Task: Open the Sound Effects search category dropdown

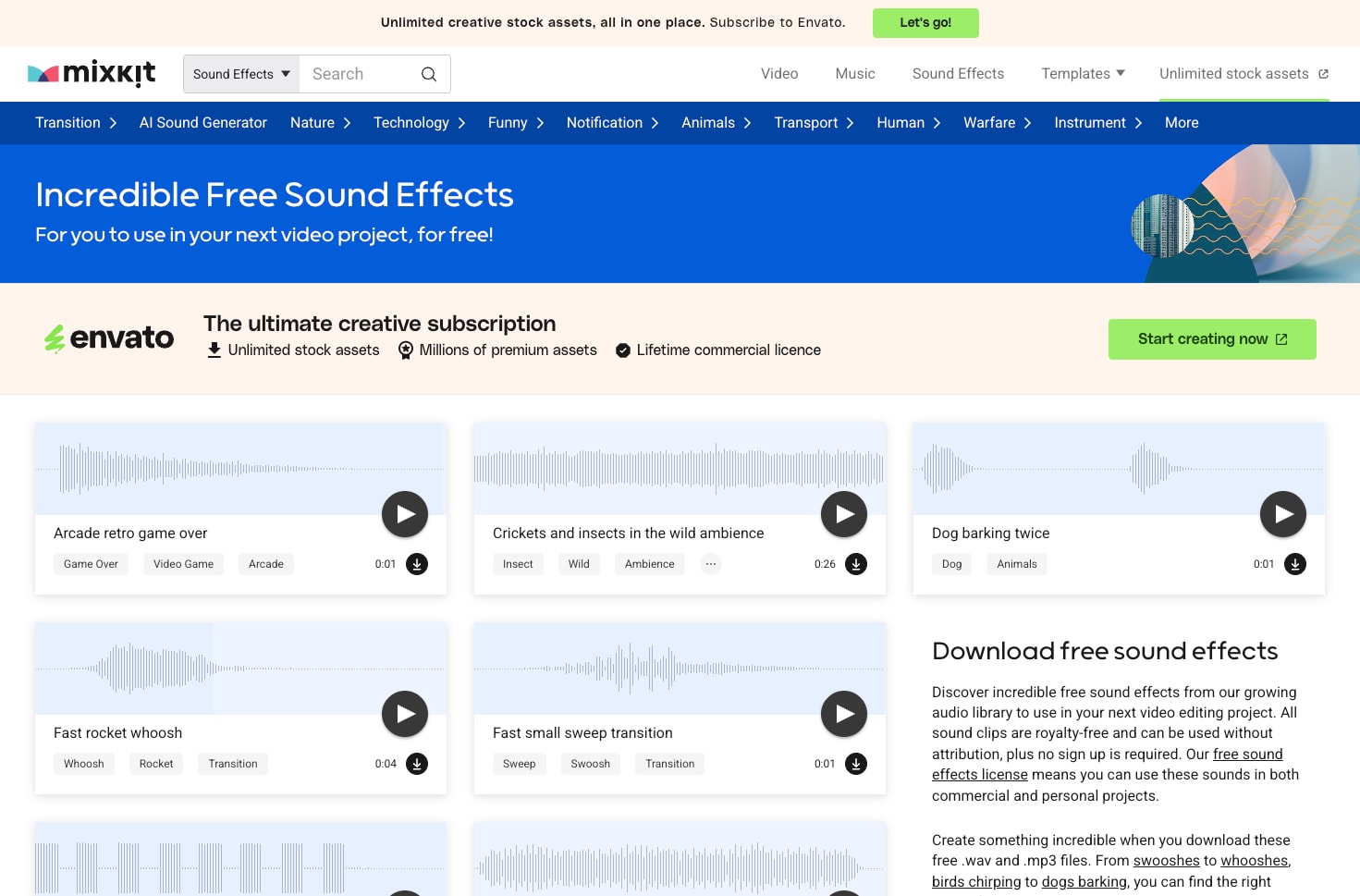Action: 241,74
